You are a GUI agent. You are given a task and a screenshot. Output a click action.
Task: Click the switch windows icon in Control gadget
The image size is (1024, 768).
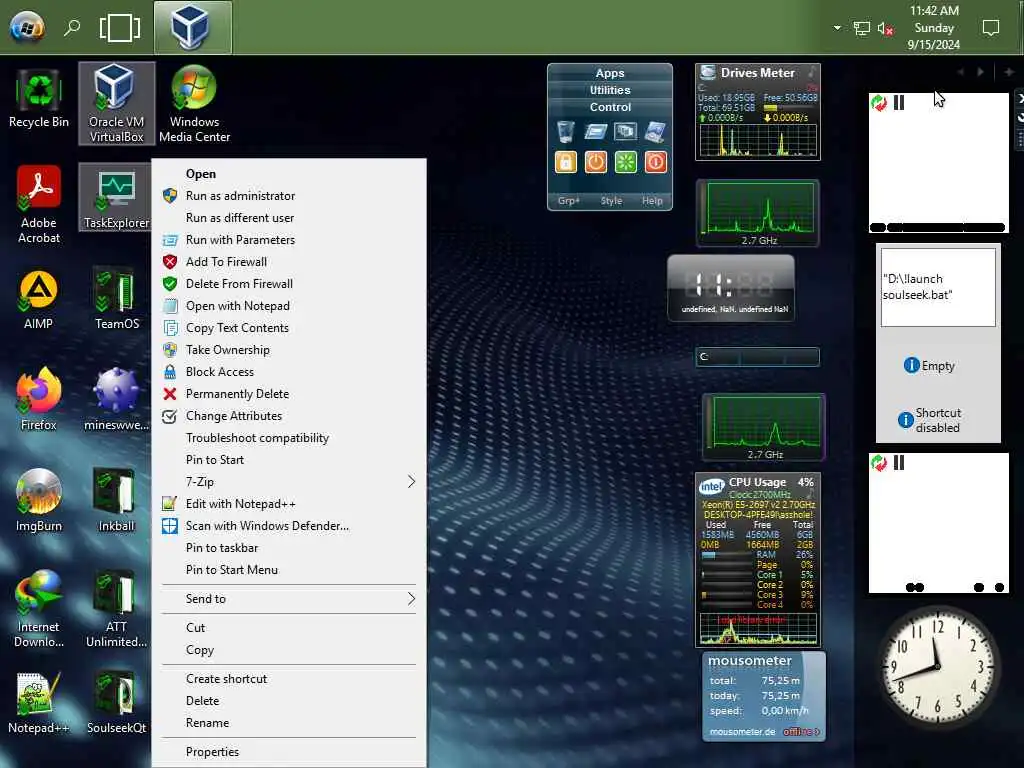point(626,131)
